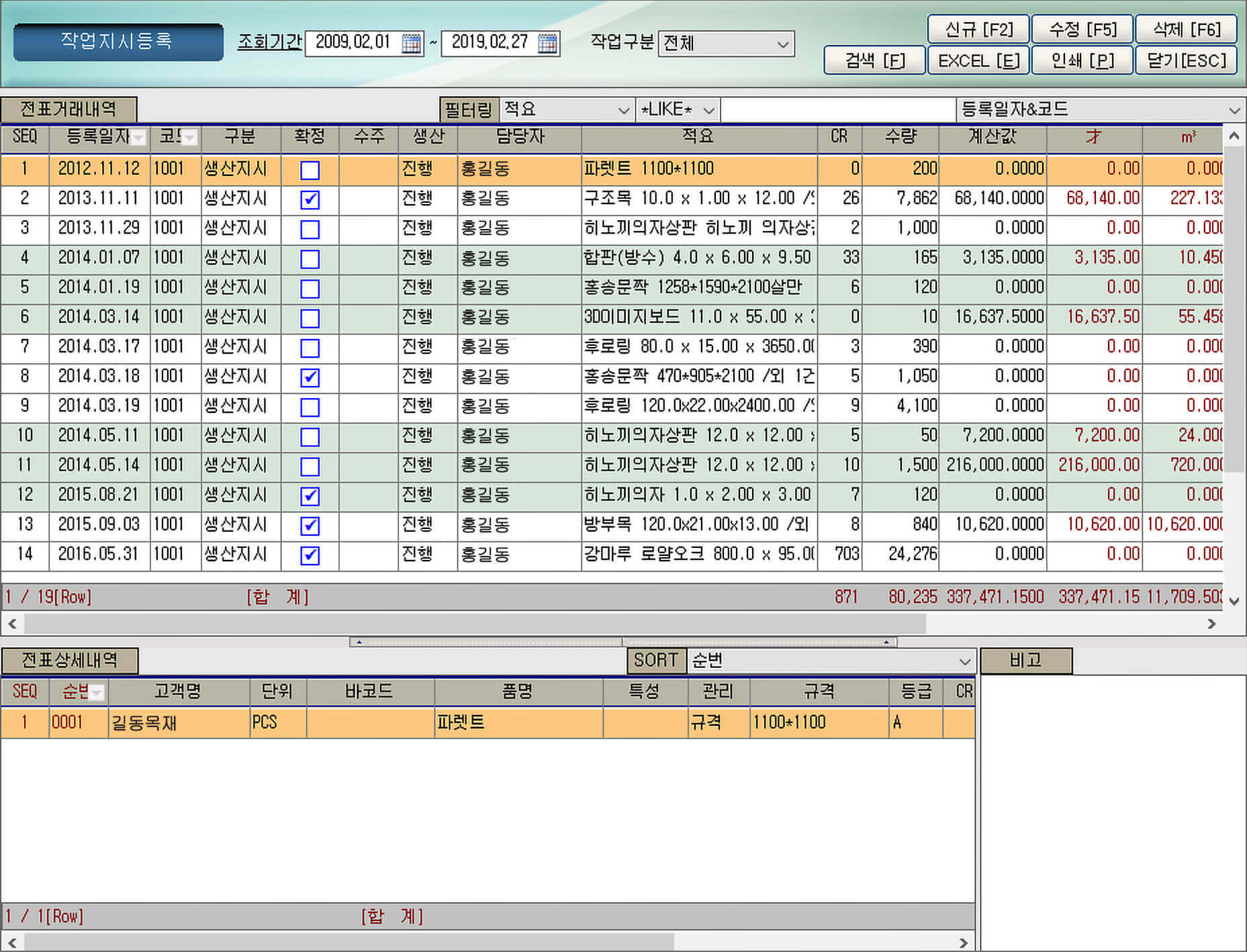The width and height of the screenshot is (1247, 952).
Task: Click the 삭제 [F6] button
Action: (1187, 29)
